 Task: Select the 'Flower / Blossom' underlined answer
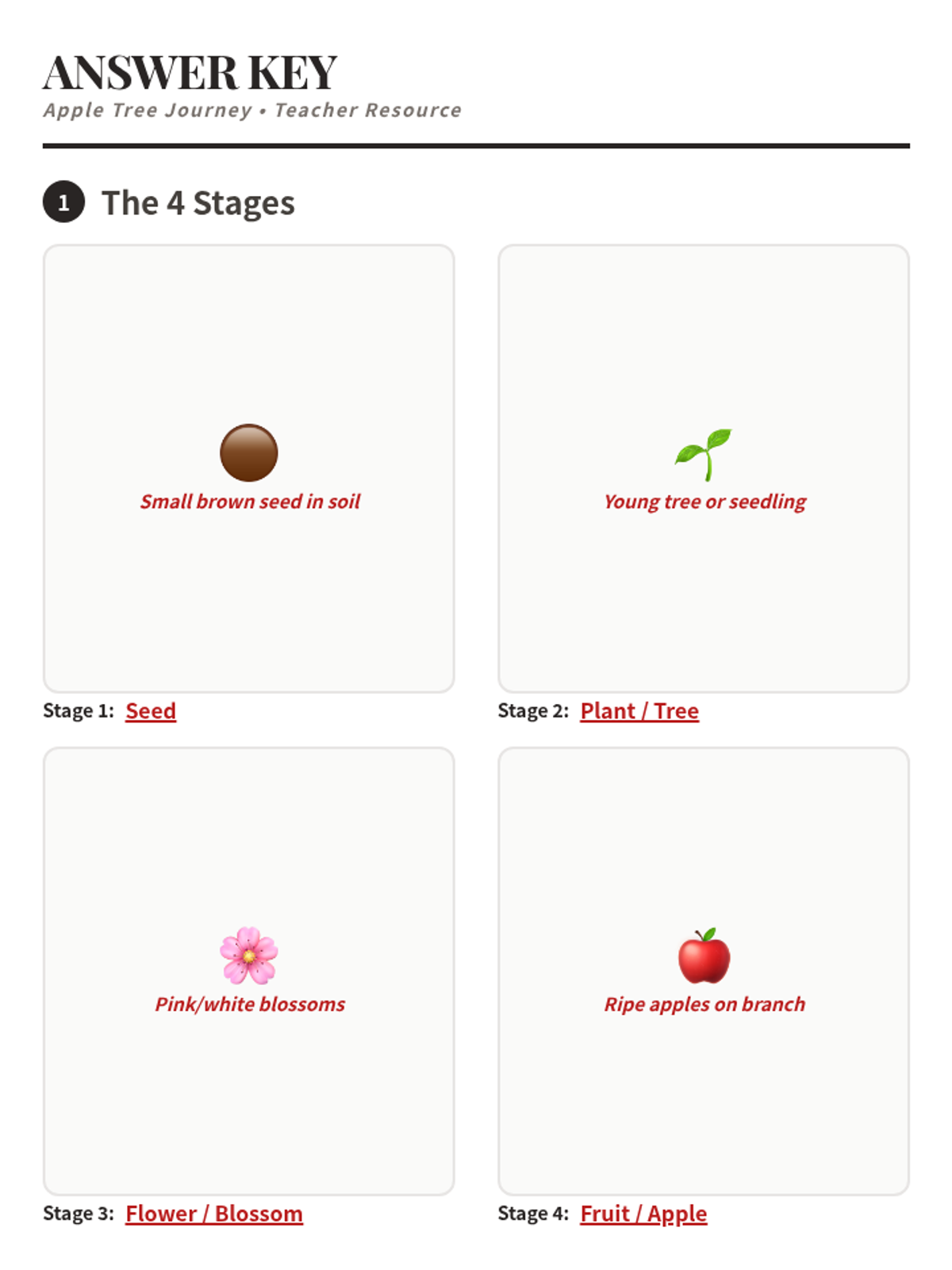point(214,1214)
